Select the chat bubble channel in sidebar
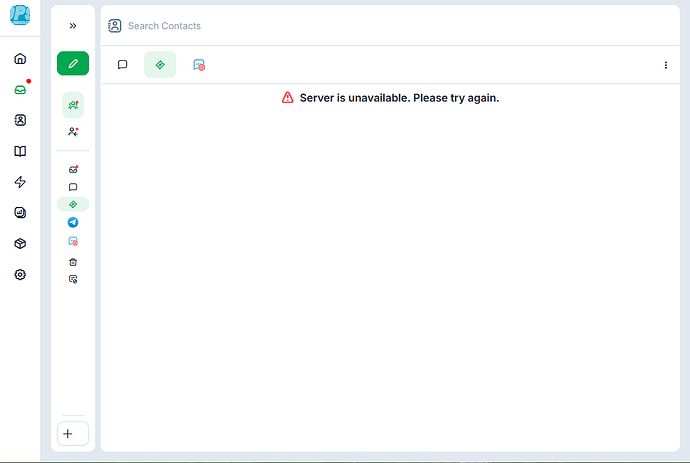This screenshot has width=690, height=463. click(73, 187)
